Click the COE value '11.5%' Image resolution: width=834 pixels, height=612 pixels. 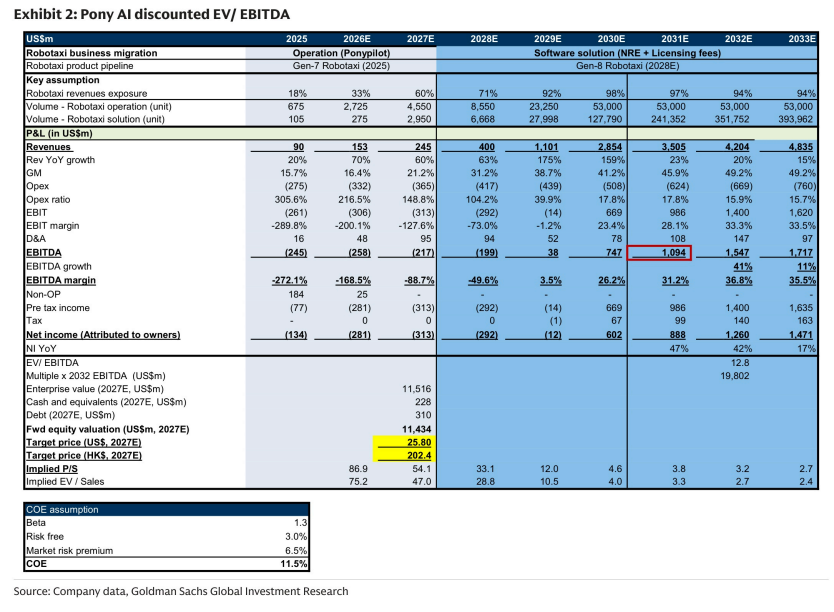(294, 564)
